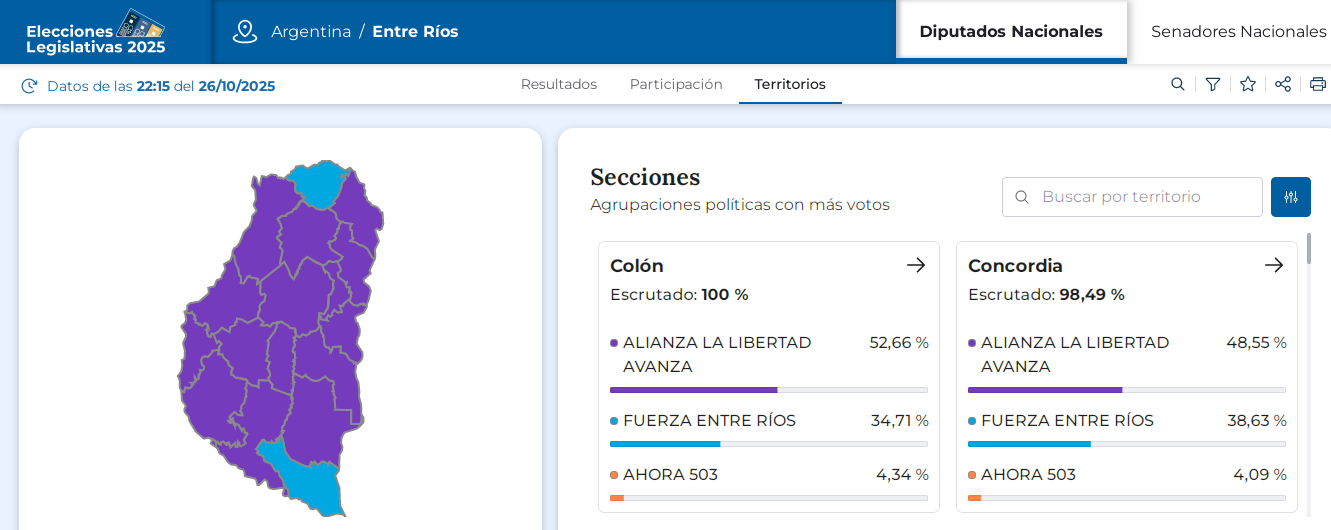Click the Elecciones Legislativas 2025 logo
Screen dimensions: 1331x530
(96, 32)
